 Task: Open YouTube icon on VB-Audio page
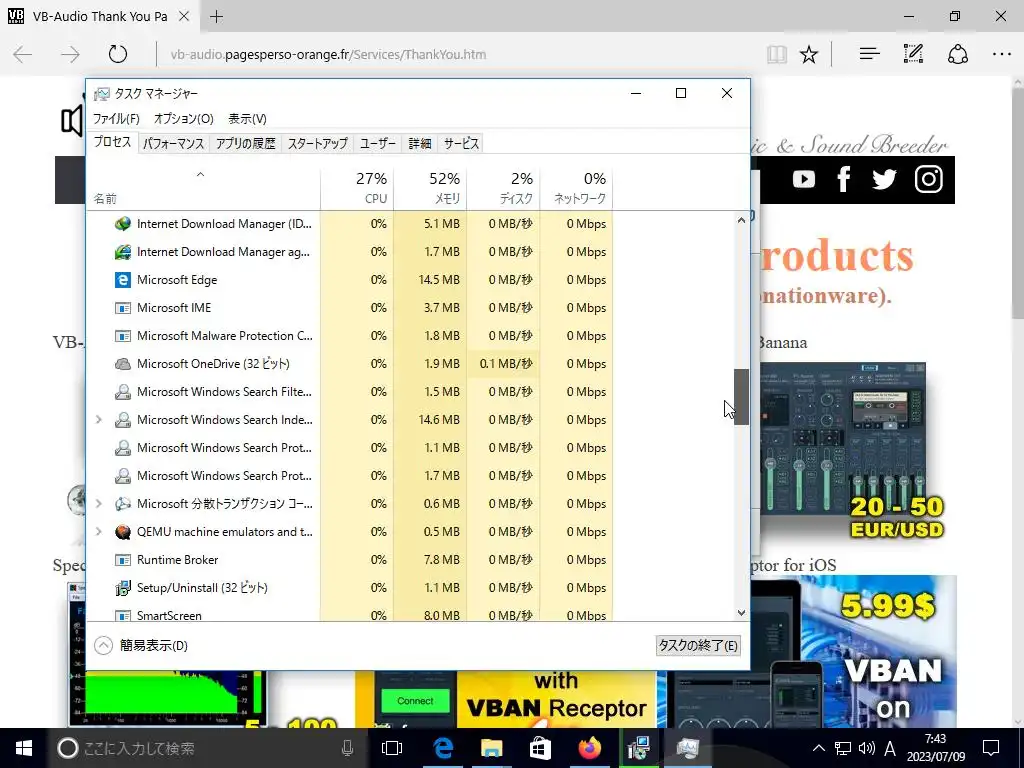click(x=804, y=179)
